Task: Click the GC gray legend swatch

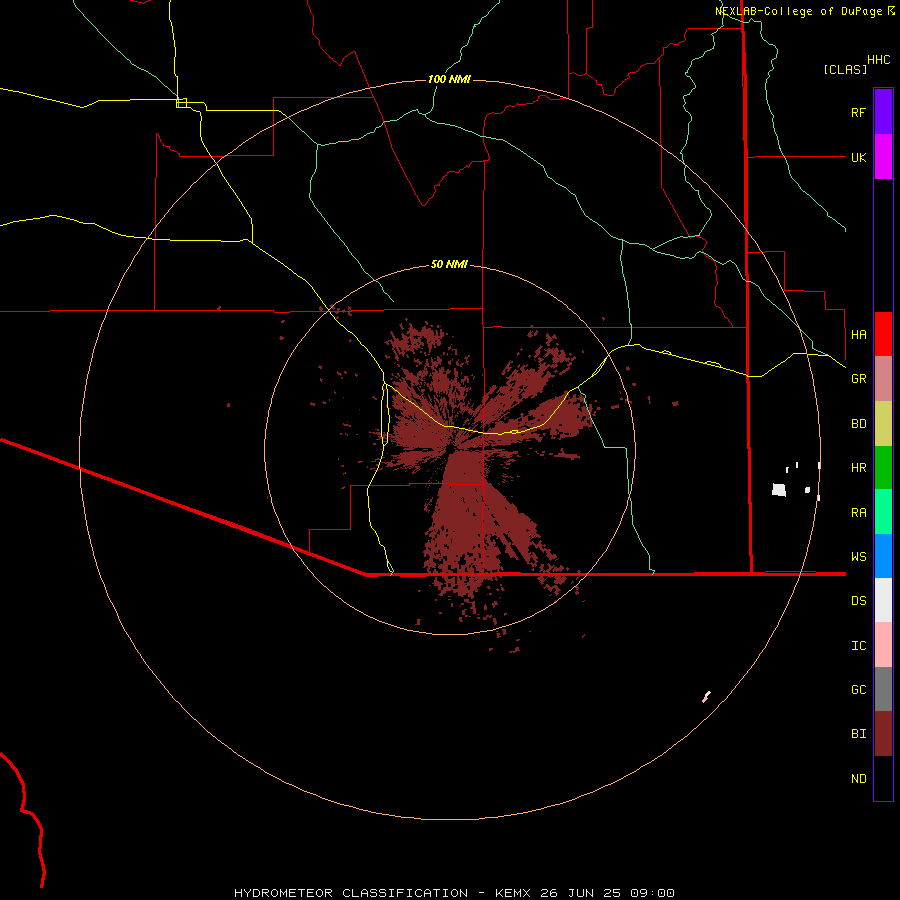Action: coord(883,689)
